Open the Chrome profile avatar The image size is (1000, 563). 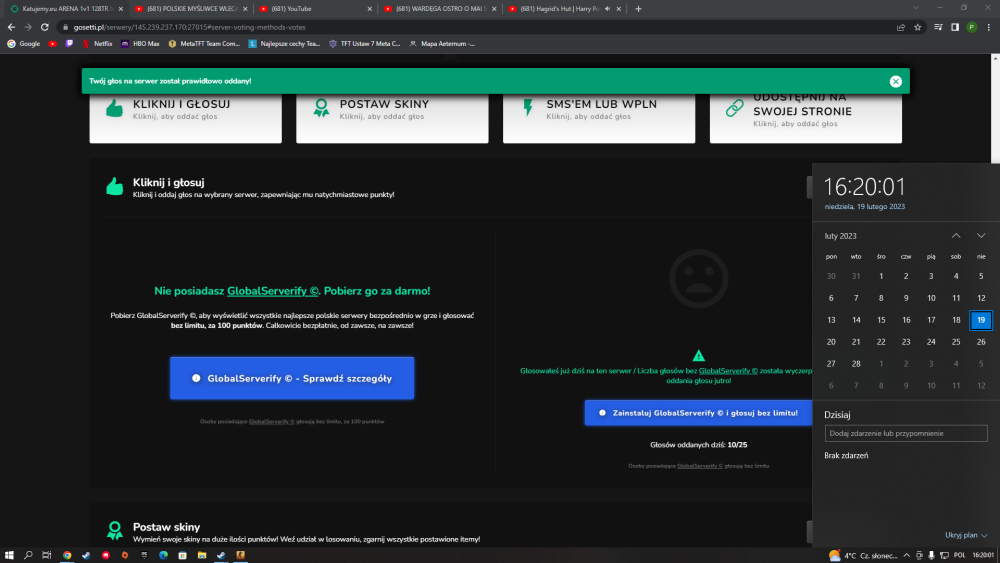coord(971,27)
